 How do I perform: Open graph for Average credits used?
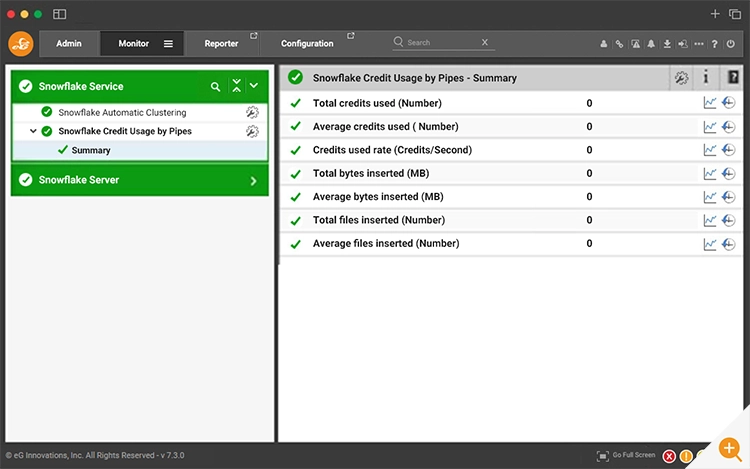coord(710,126)
